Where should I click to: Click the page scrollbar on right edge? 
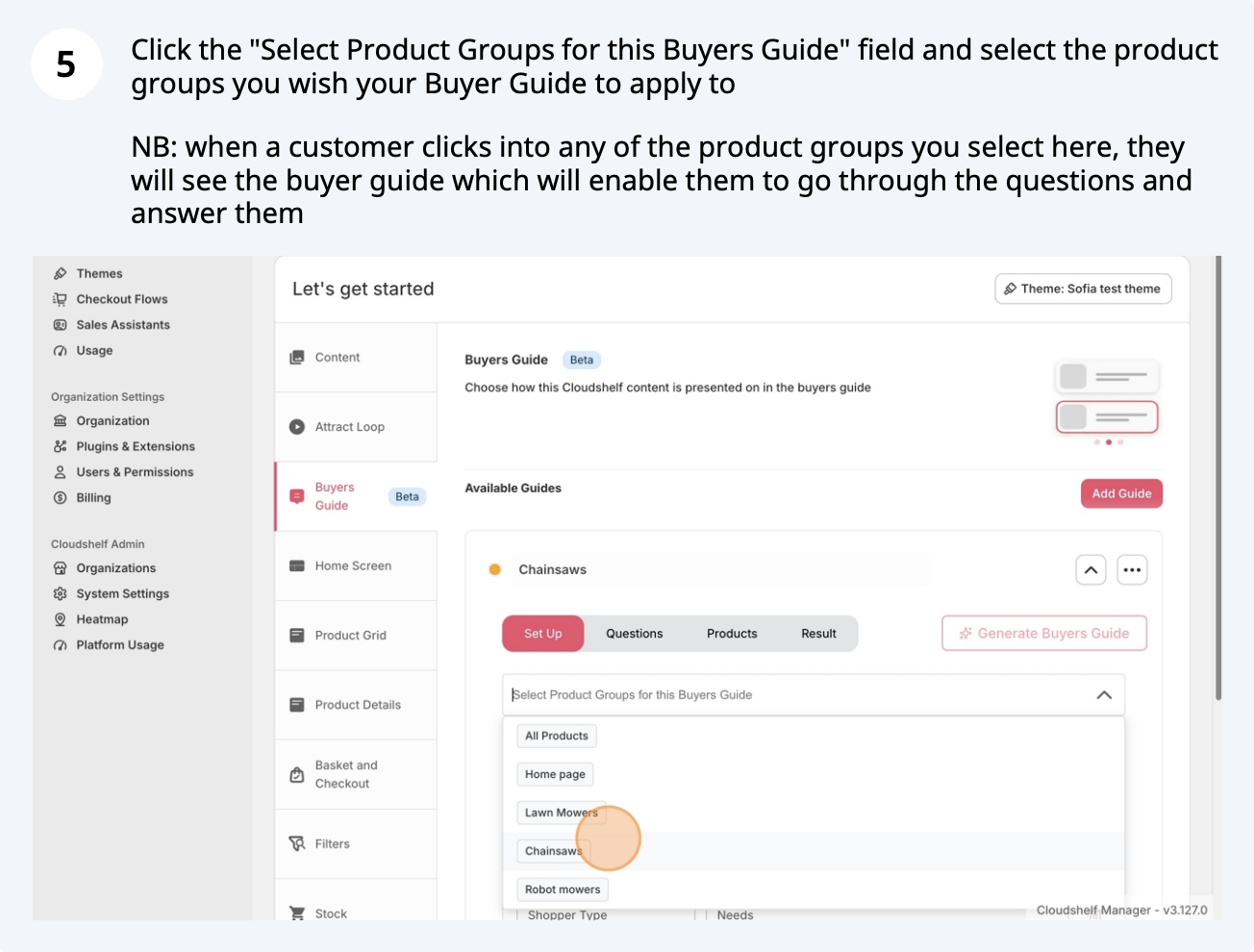(x=1218, y=481)
